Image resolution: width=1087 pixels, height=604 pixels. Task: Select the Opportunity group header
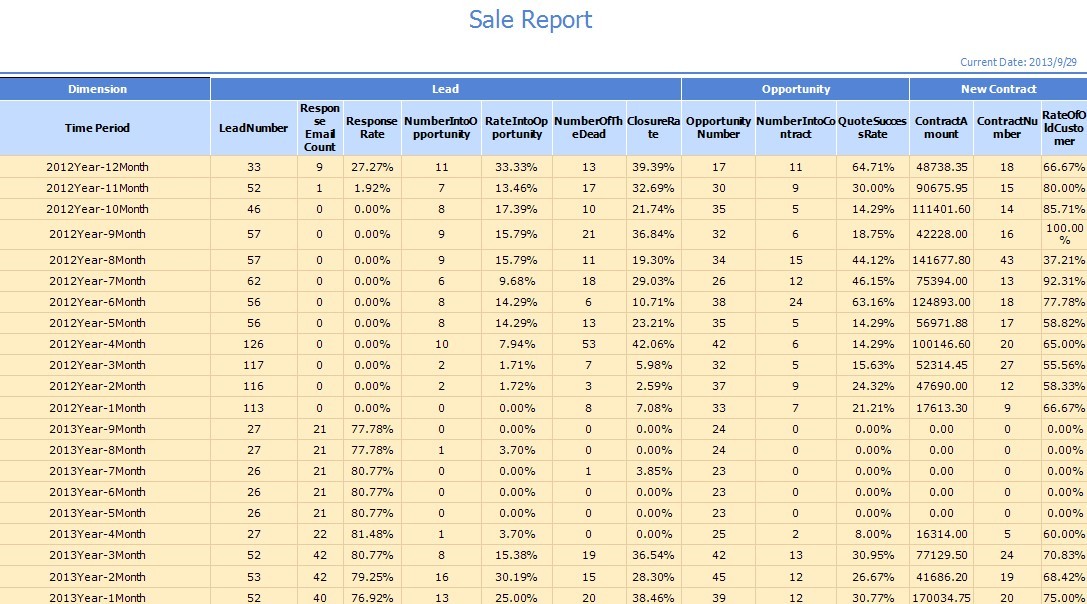click(795, 89)
